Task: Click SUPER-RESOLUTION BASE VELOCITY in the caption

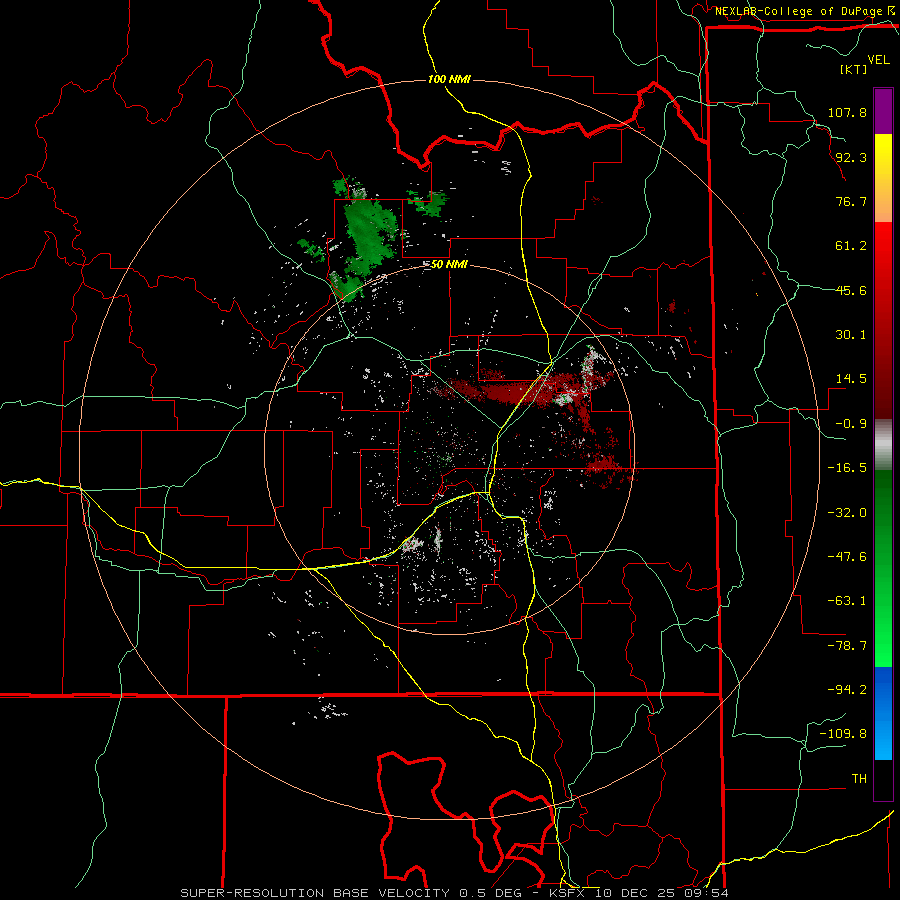Action: (315, 893)
